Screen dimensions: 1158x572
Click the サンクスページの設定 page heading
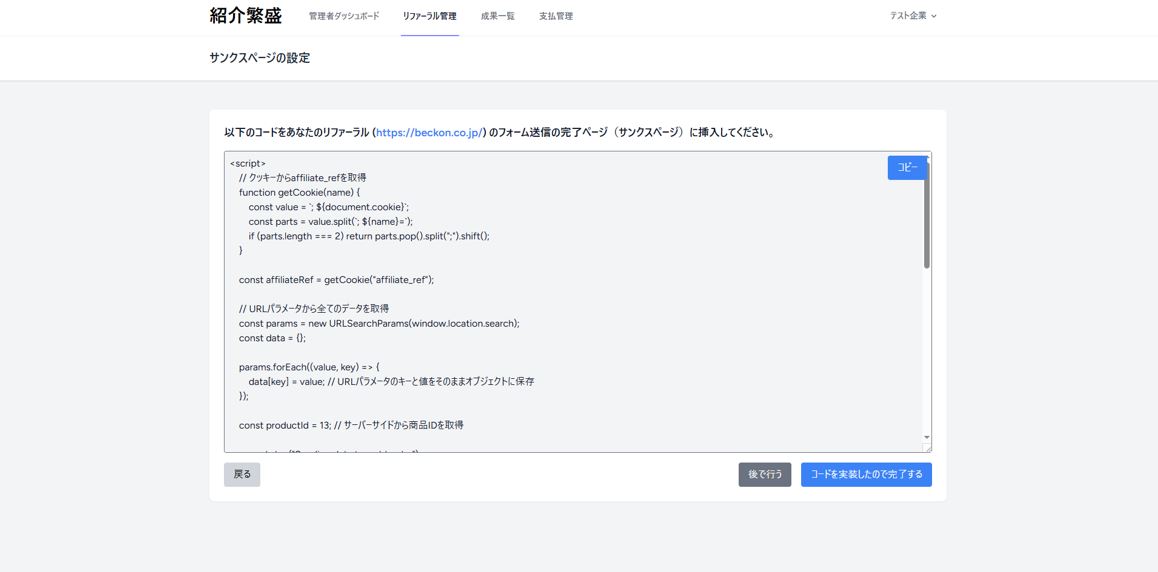(260, 58)
